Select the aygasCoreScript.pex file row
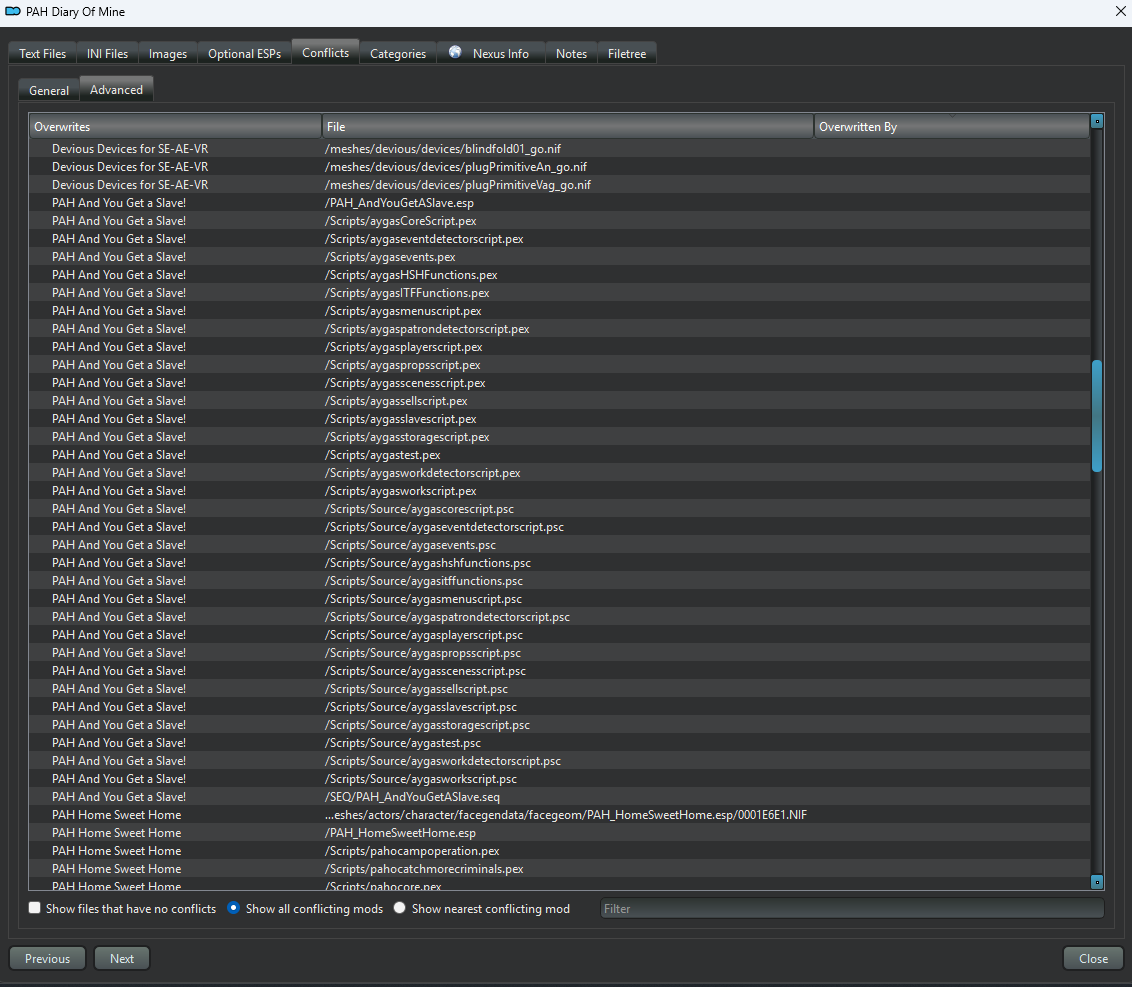Image resolution: width=1132 pixels, height=987 pixels. pos(560,221)
